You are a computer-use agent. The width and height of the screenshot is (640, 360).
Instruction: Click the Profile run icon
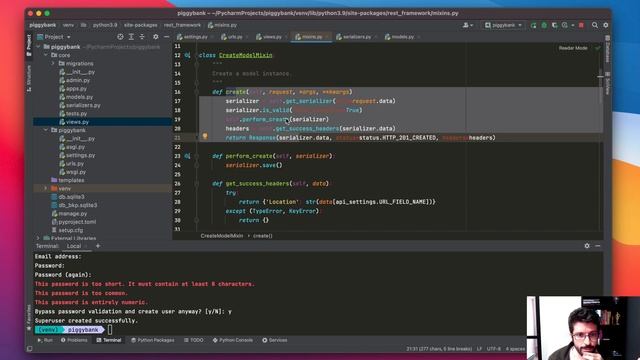click(x=565, y=25)
